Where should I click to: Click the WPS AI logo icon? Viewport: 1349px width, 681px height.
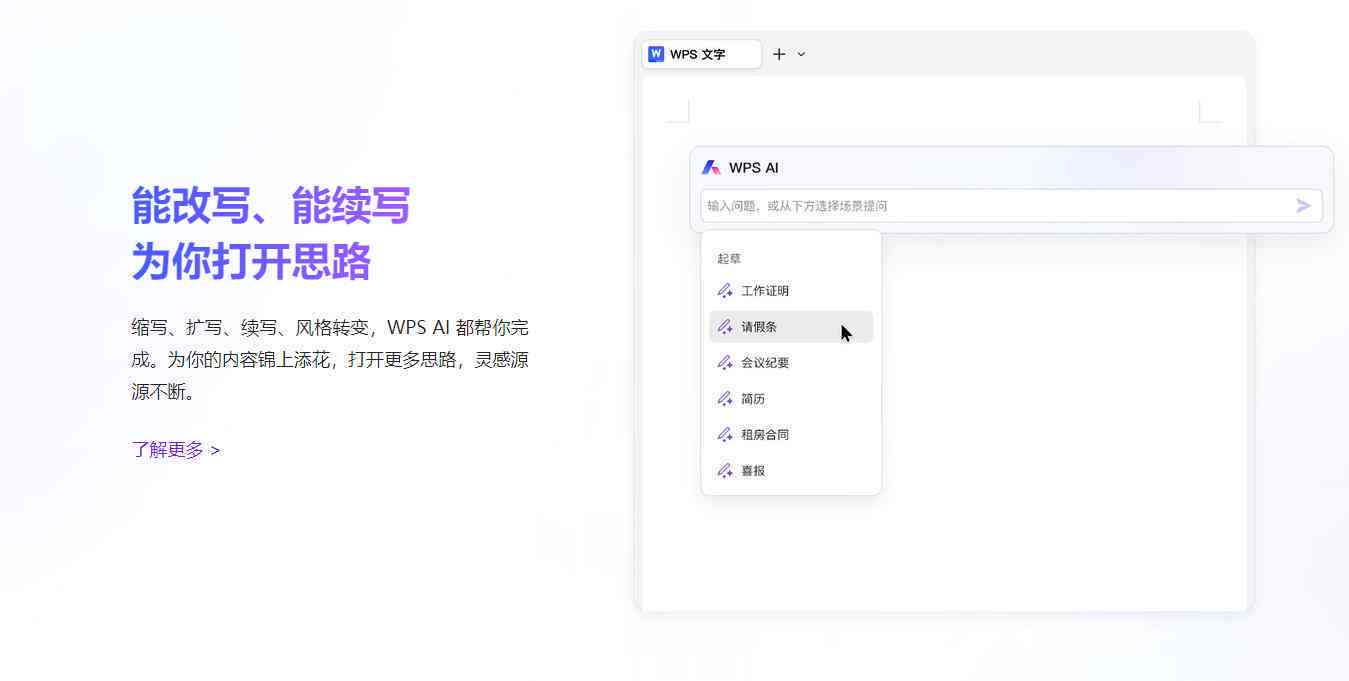pos(711,168)
